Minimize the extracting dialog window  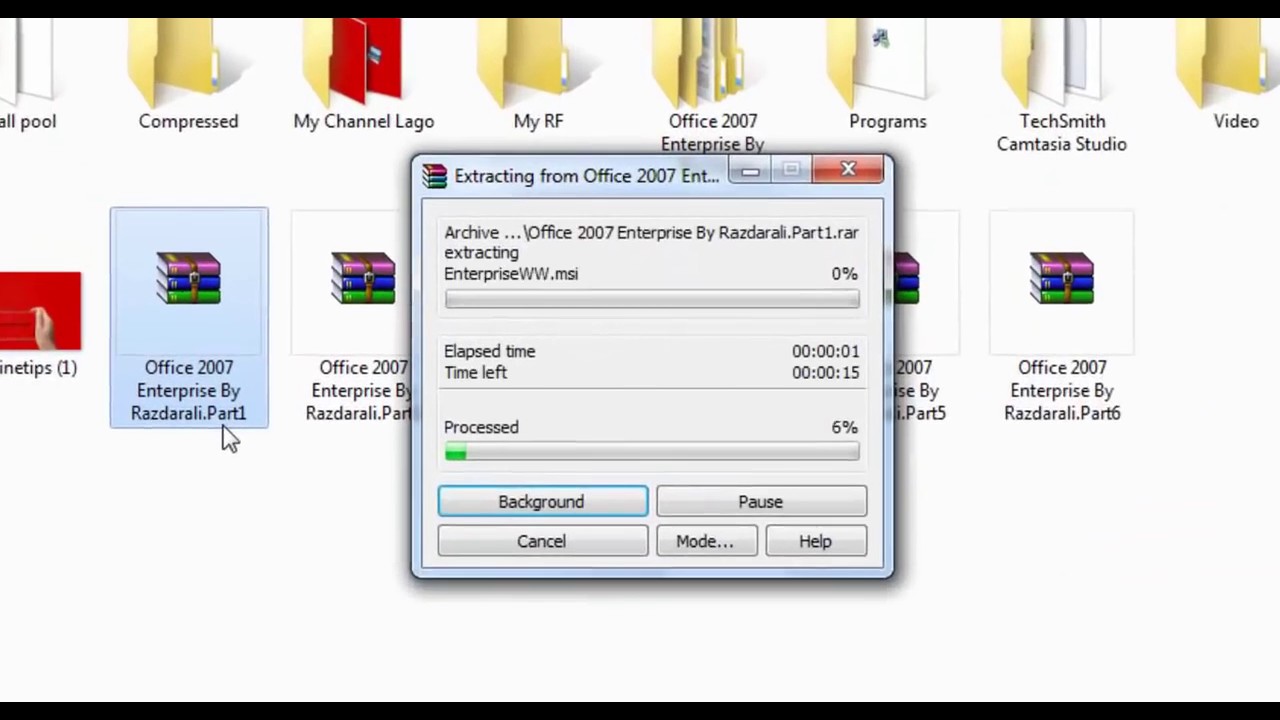(x=750, y=171)
